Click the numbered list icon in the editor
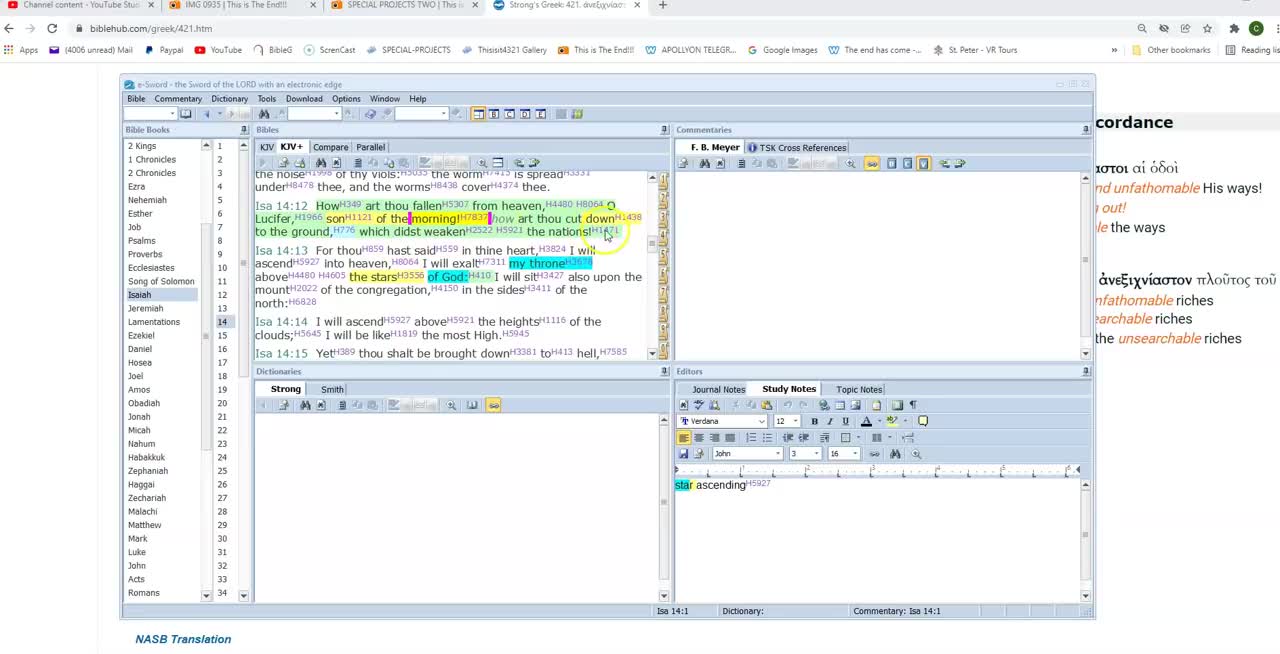 point(751,438)
